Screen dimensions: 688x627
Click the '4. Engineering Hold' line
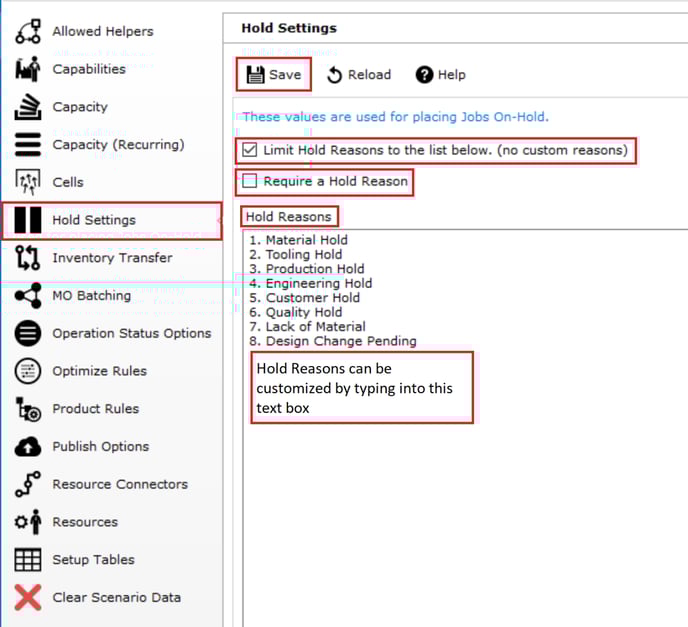tap(311, 283)
